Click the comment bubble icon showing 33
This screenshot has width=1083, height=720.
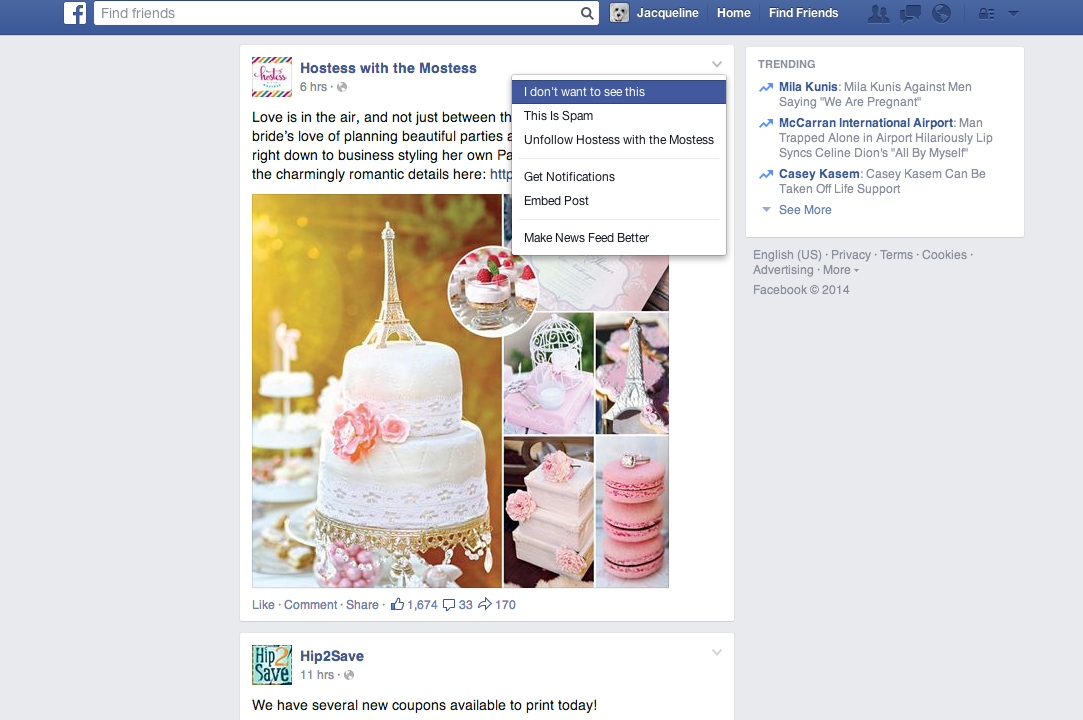[x=449, y=604]
